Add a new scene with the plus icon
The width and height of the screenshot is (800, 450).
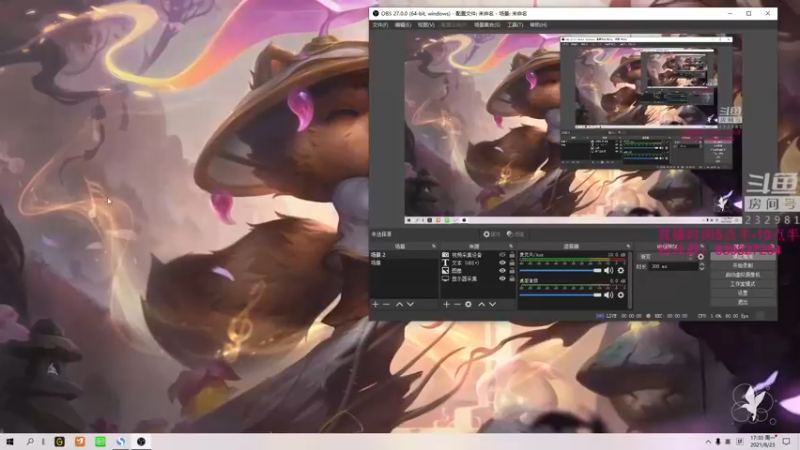(376, 304)
